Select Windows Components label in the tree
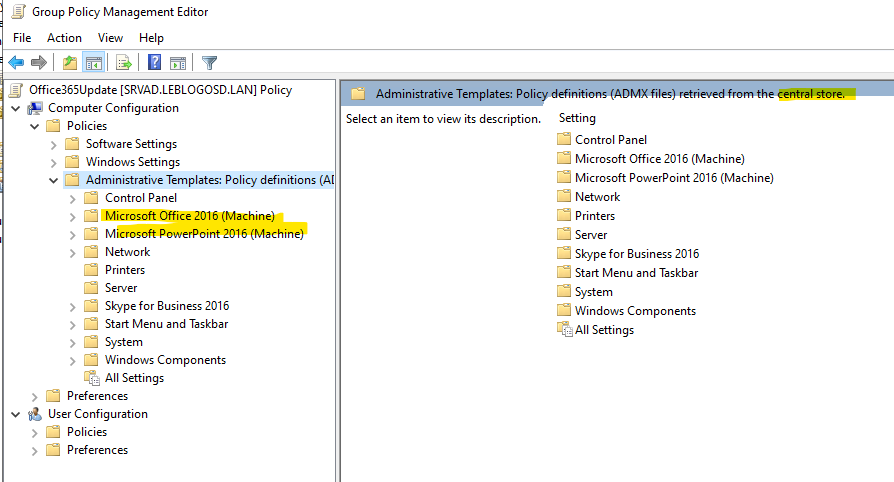This screenshot has height=482, width=894. click(x=165, y=360)
